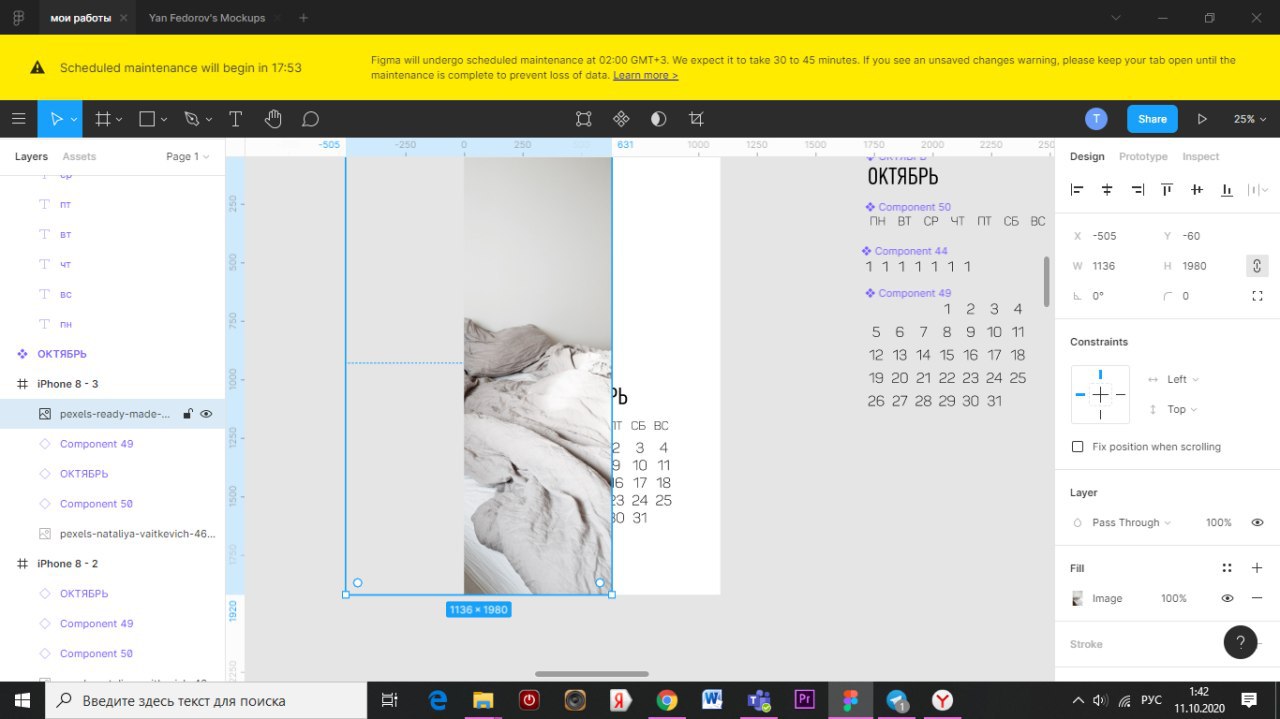Open horizontal constraint Left dropdown
This screenshot has height=719, width=1280.
pos(1183,379)
